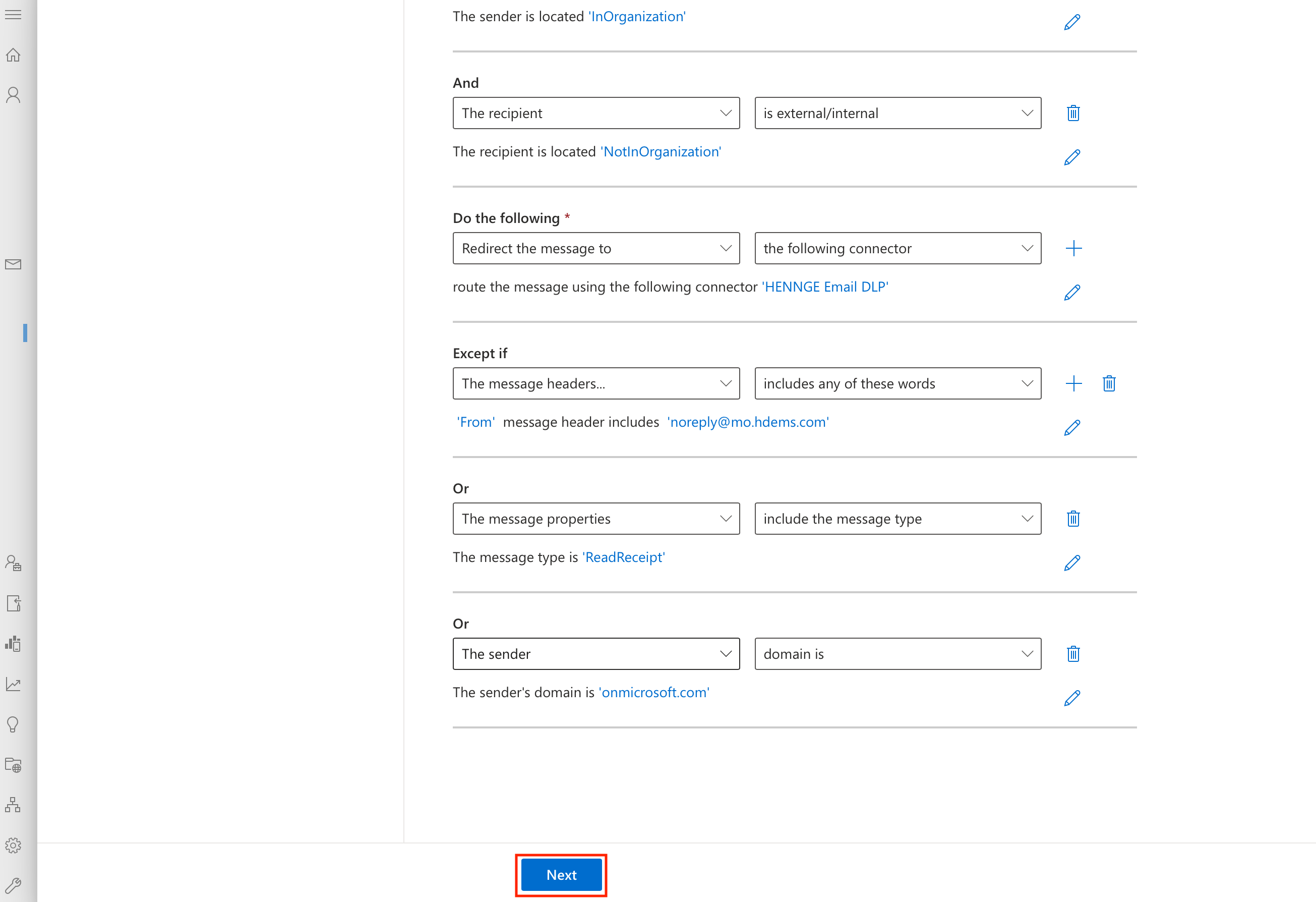Screen dimensions: 1316x902
Task: Open Insights lightbulb icon in sidebar
Action: tap(13, 724)
